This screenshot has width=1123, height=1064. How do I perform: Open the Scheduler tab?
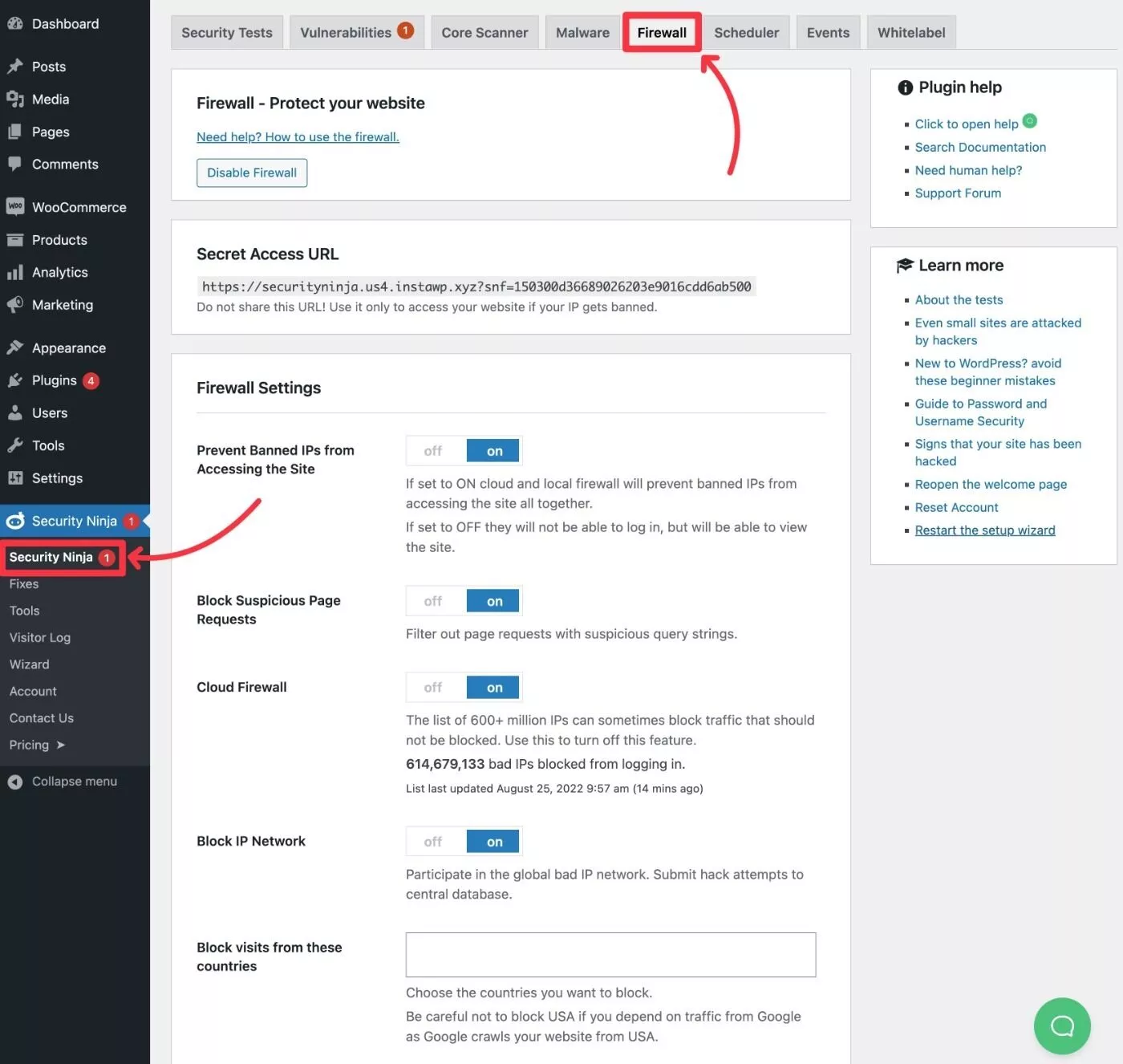747,33
